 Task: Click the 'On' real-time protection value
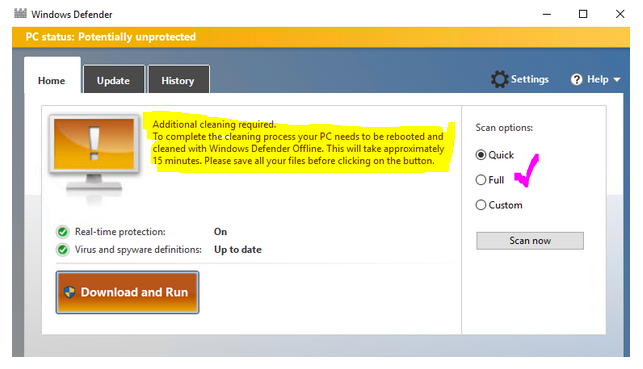[220, 232]
